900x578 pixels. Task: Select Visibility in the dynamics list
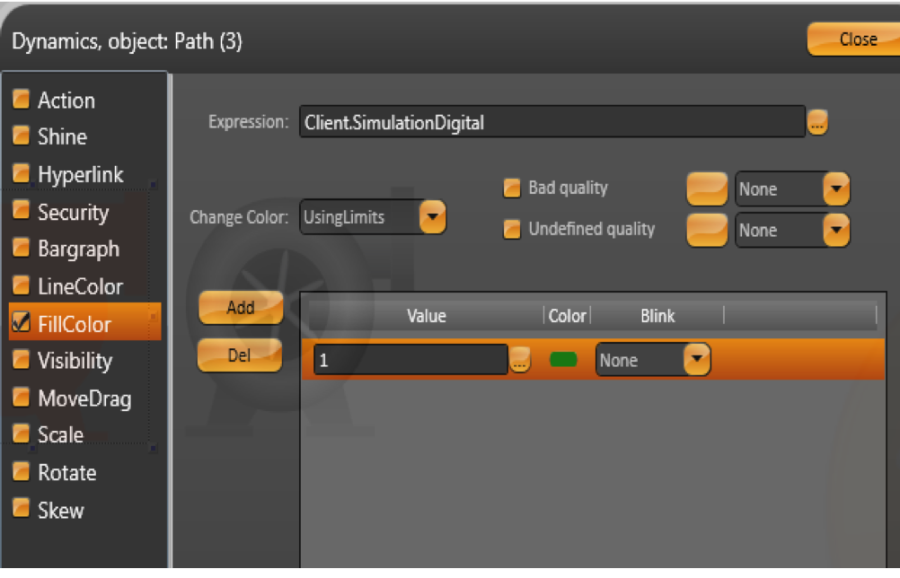pos(74,361)
